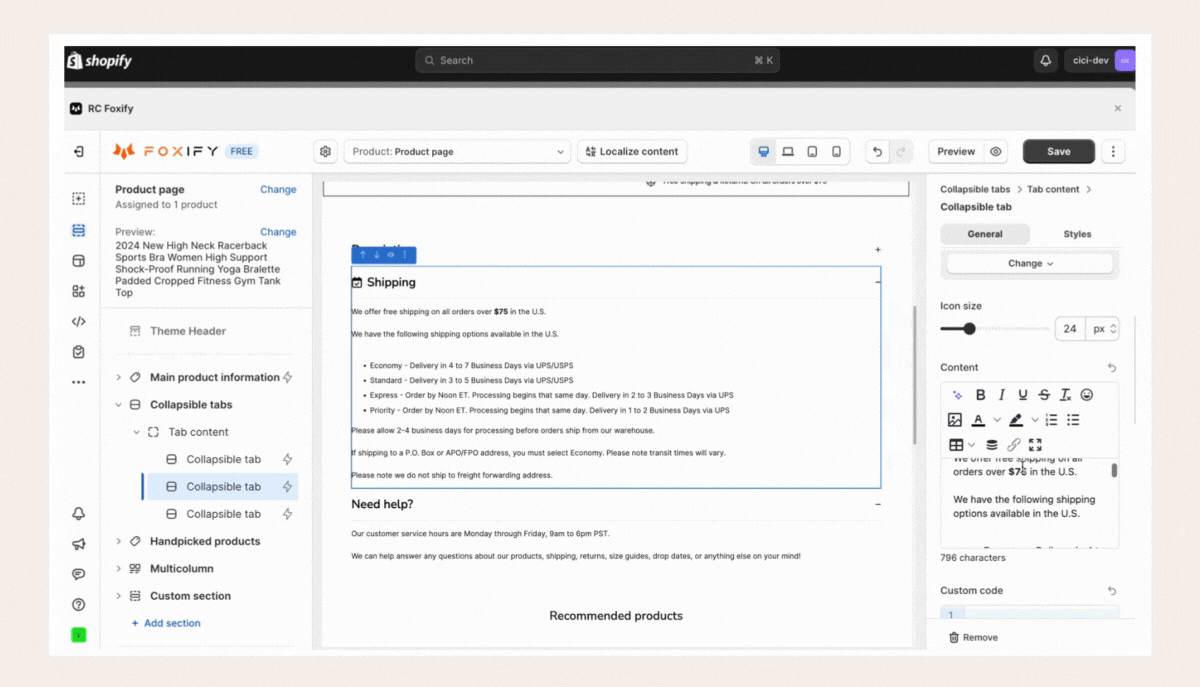This screenshot has height=687, width=1200.
Task: Toggle visibility eye on the selected block toolbar
Action: point(391,255)
